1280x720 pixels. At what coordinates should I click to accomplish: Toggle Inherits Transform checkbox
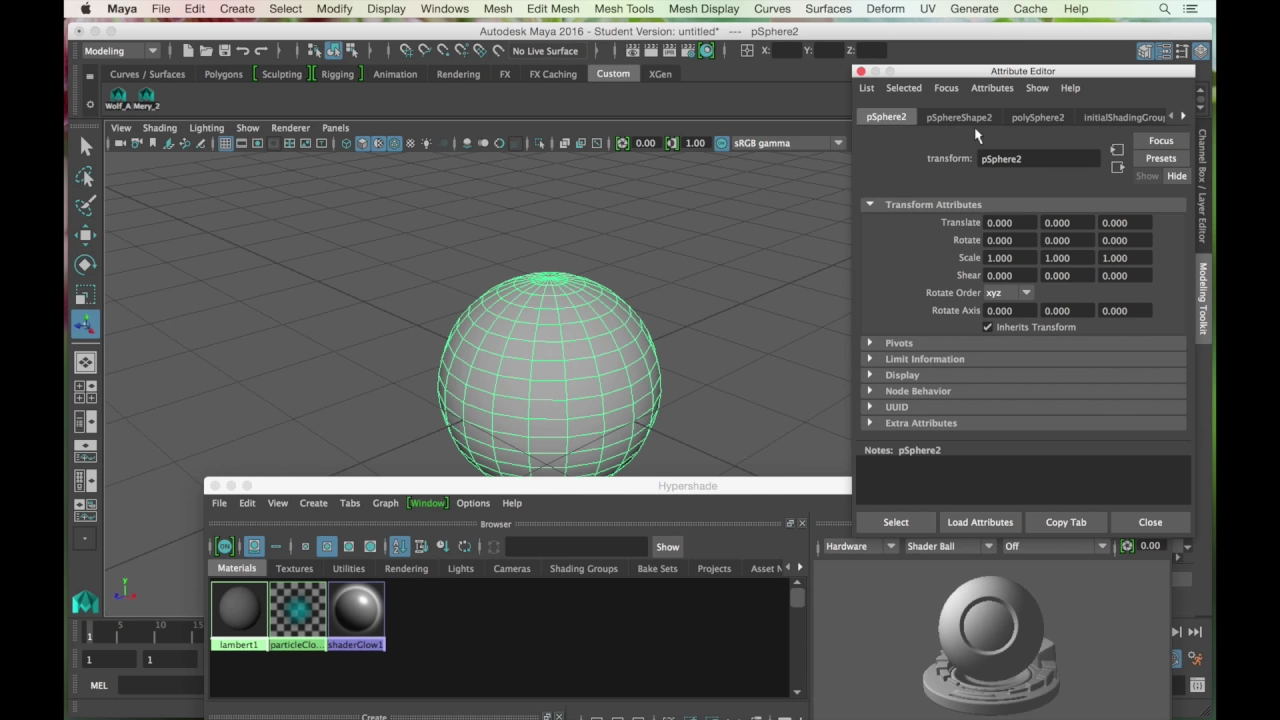point(988,327)
